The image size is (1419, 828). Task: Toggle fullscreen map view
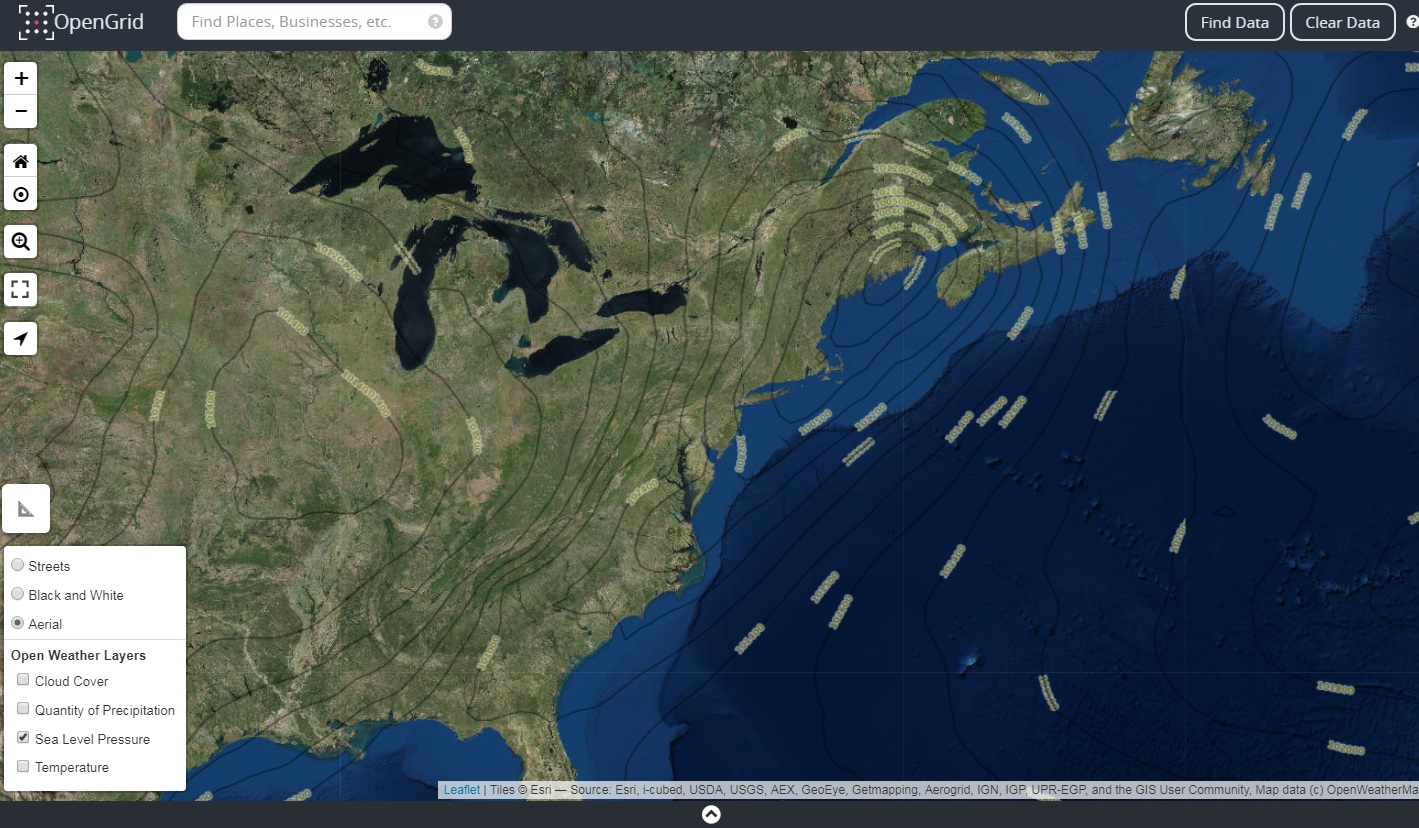(21, 290)
